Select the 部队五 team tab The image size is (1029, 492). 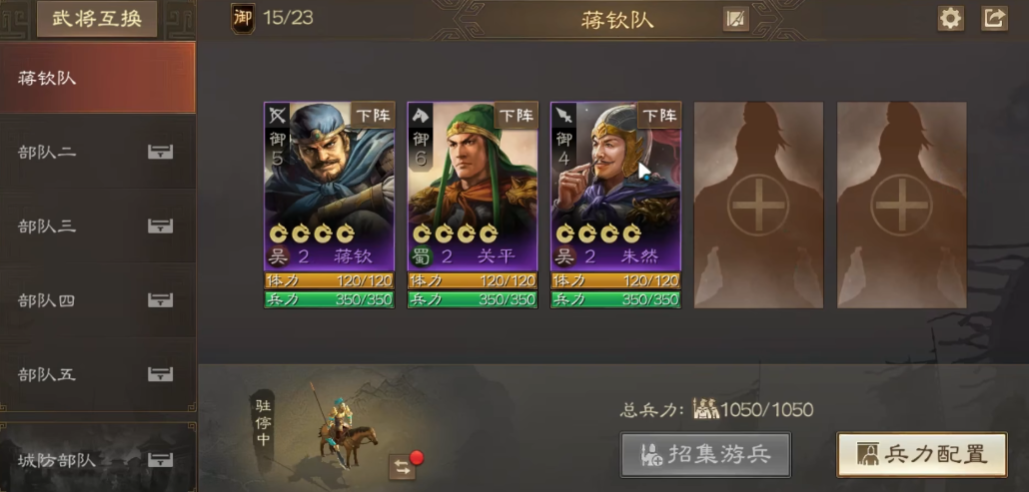(98, 375)
